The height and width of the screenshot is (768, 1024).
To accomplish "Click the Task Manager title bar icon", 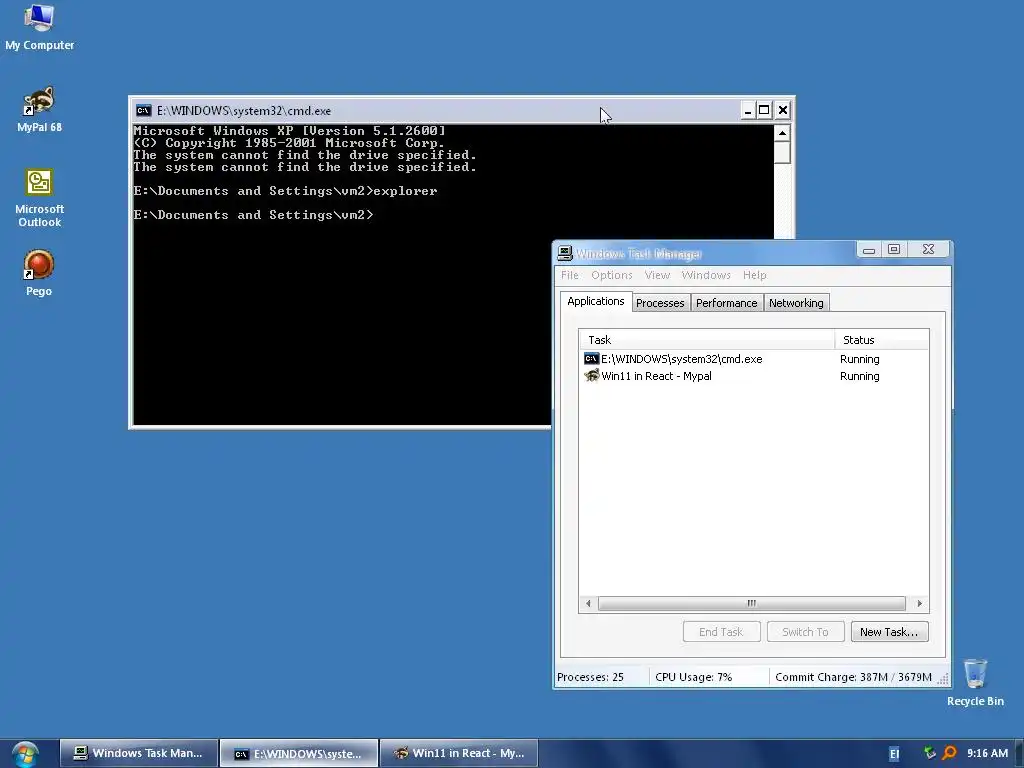I will [x=565, y=253].
